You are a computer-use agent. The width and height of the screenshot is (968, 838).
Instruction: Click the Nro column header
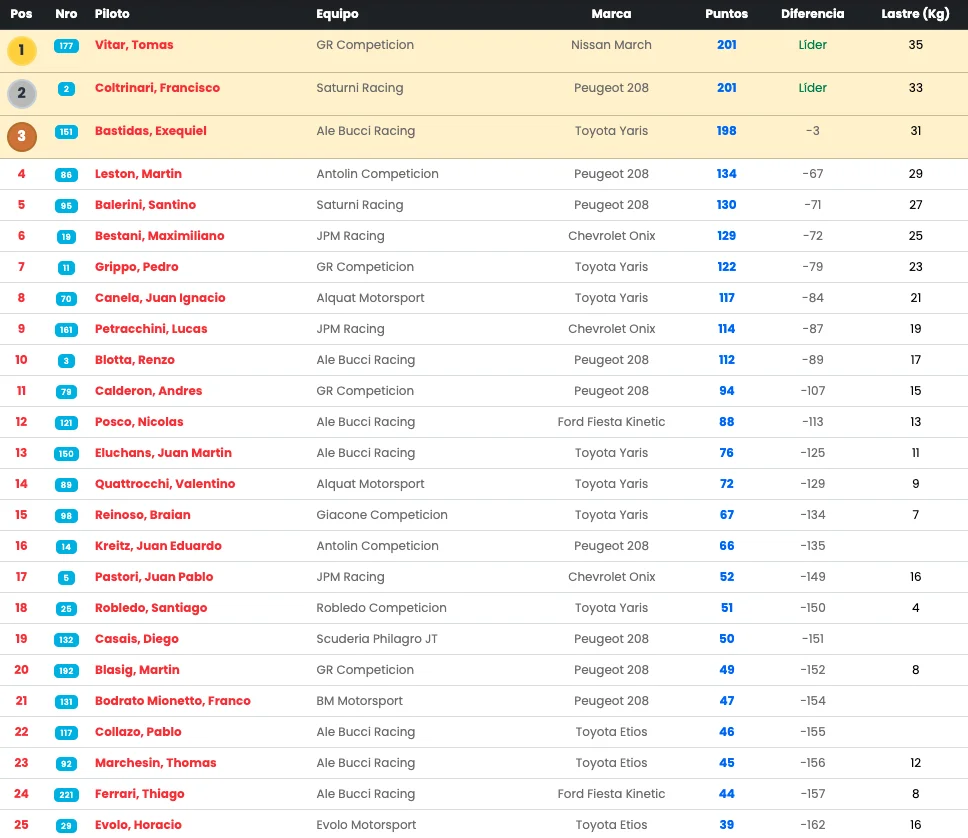pyautogui.click(x=66, y=14)
